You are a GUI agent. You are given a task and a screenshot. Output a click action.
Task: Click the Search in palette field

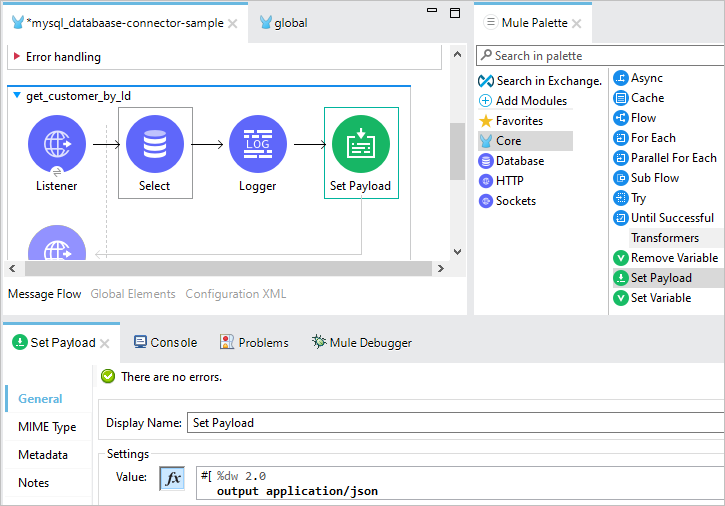pyautogui.click(x=600, y=56)
